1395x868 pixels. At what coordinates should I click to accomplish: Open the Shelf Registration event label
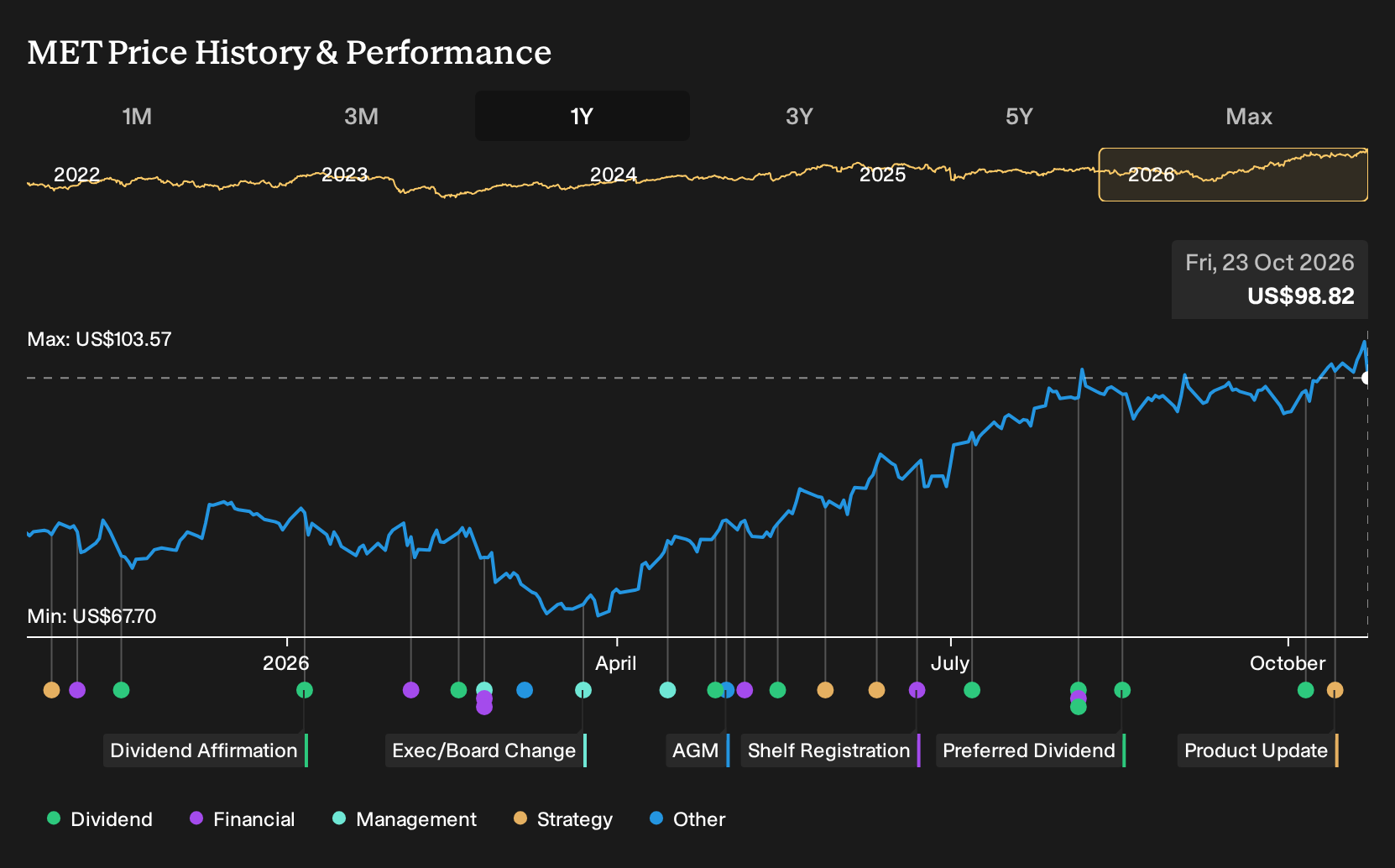coord(830,750)
